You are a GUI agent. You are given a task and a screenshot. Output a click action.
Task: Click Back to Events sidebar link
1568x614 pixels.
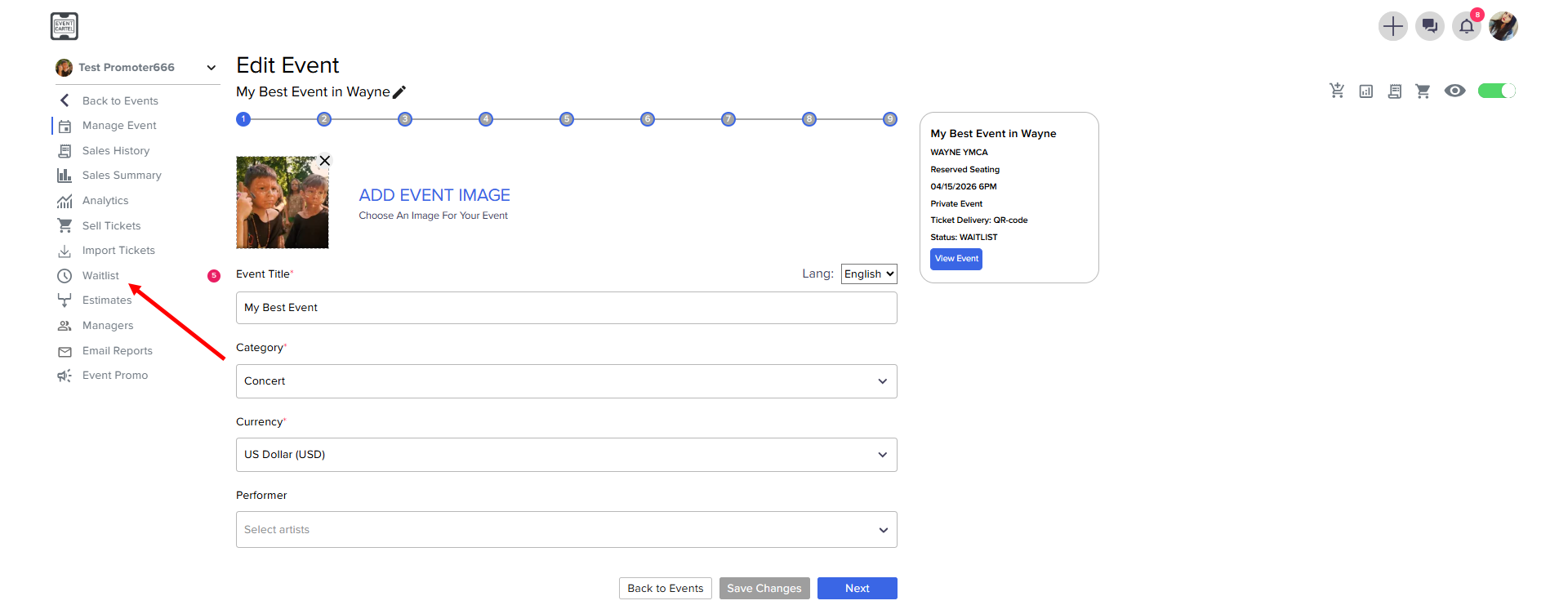coord(120,101)
